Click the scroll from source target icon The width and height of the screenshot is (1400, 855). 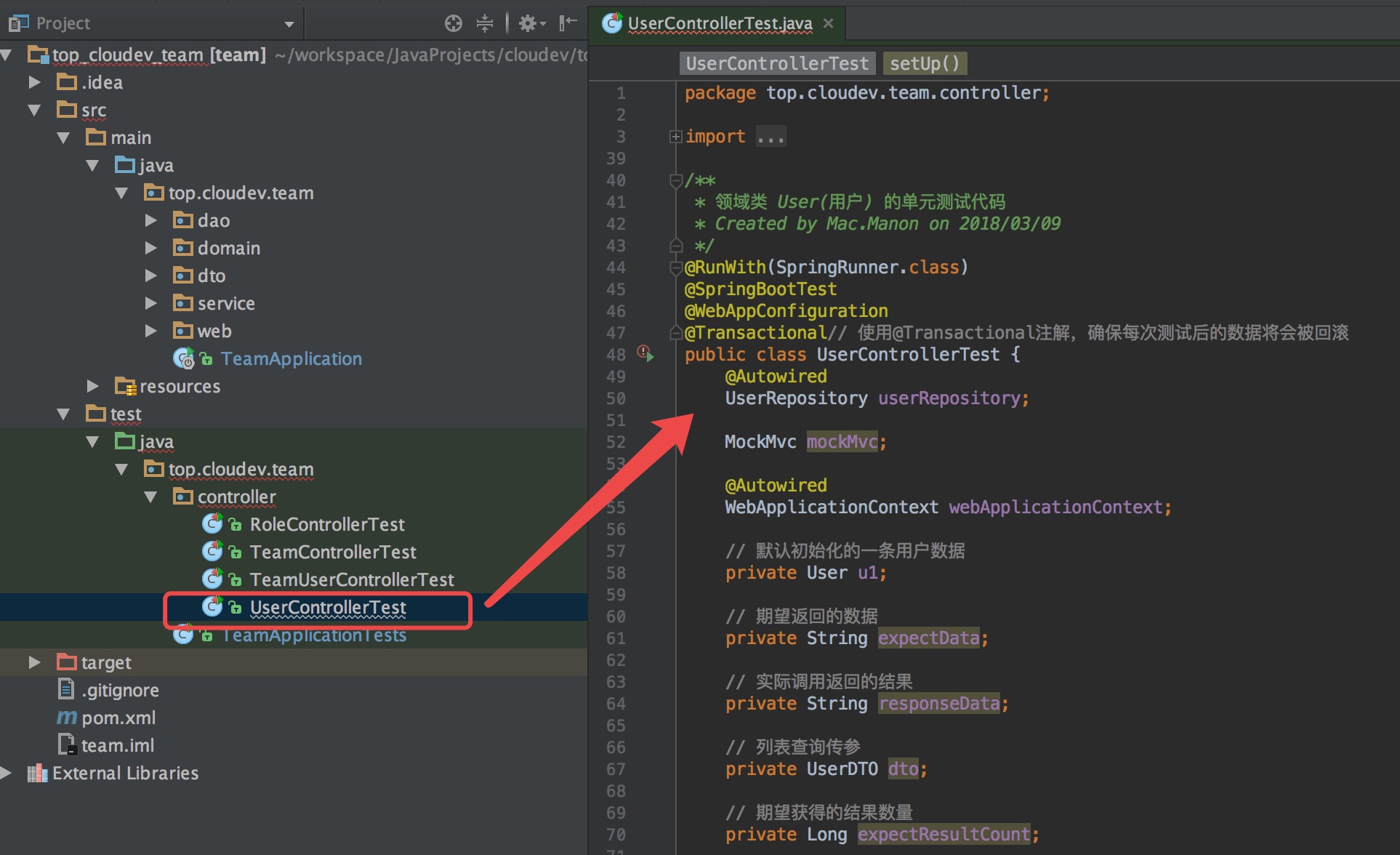(453, 23)
